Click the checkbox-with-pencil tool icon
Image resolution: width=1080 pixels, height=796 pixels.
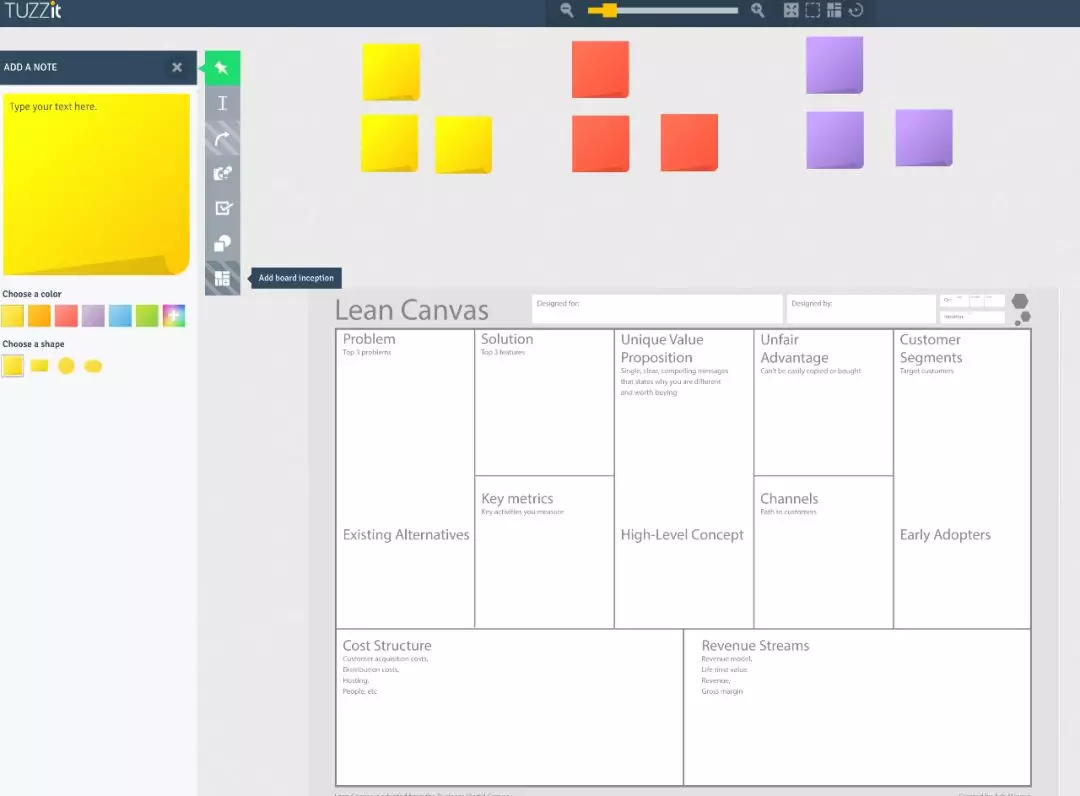coord(222,208)
